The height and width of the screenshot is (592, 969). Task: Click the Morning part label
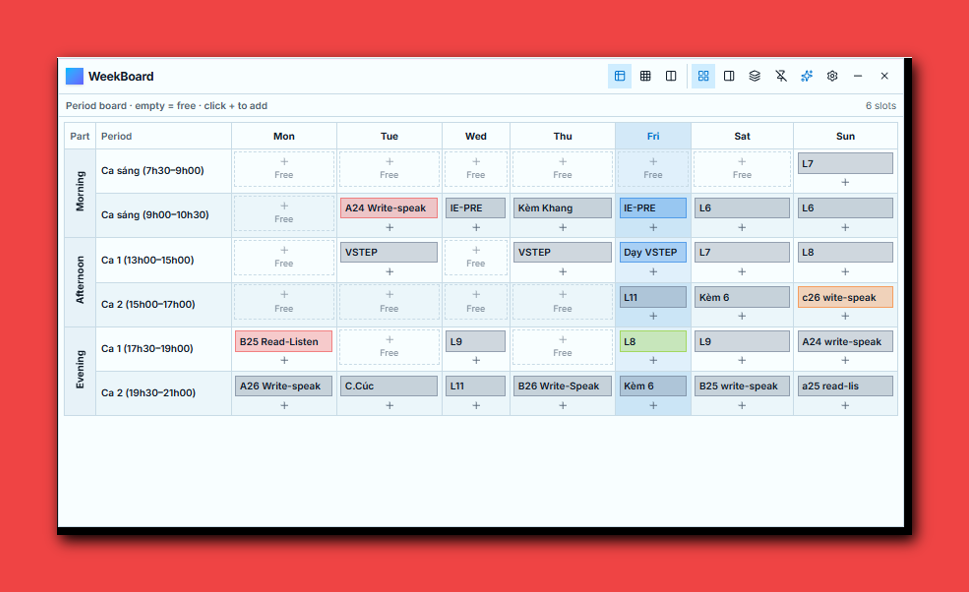coord(80,192)
